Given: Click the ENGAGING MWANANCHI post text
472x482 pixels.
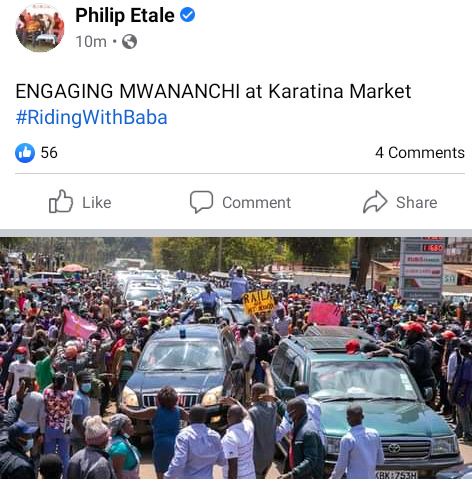Looking at the screenshot, I should click(x=213, y=91).
